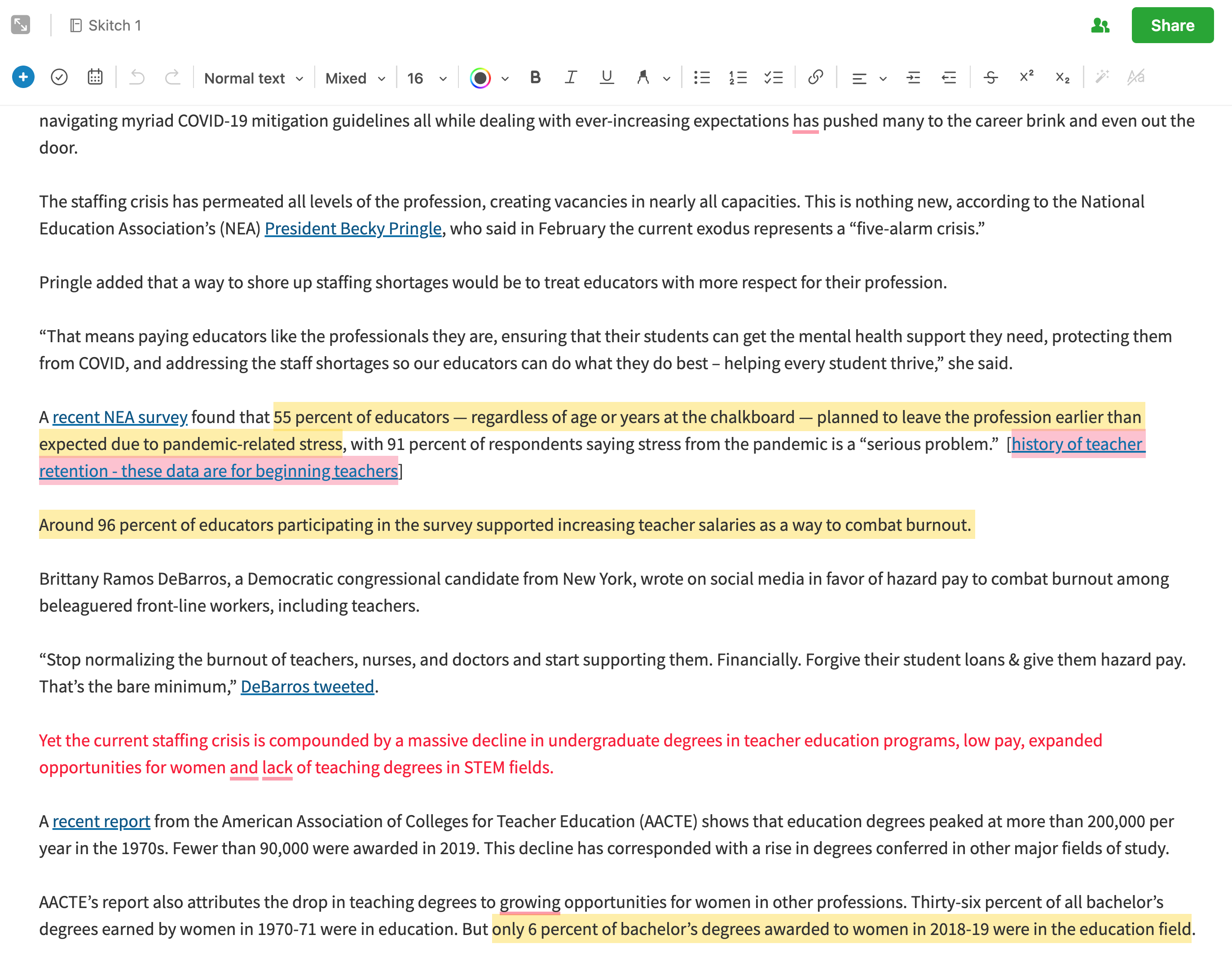Click the underlined word 'growing' in last paragraph
Screen dimensions: 1232x979
(530, 902)
